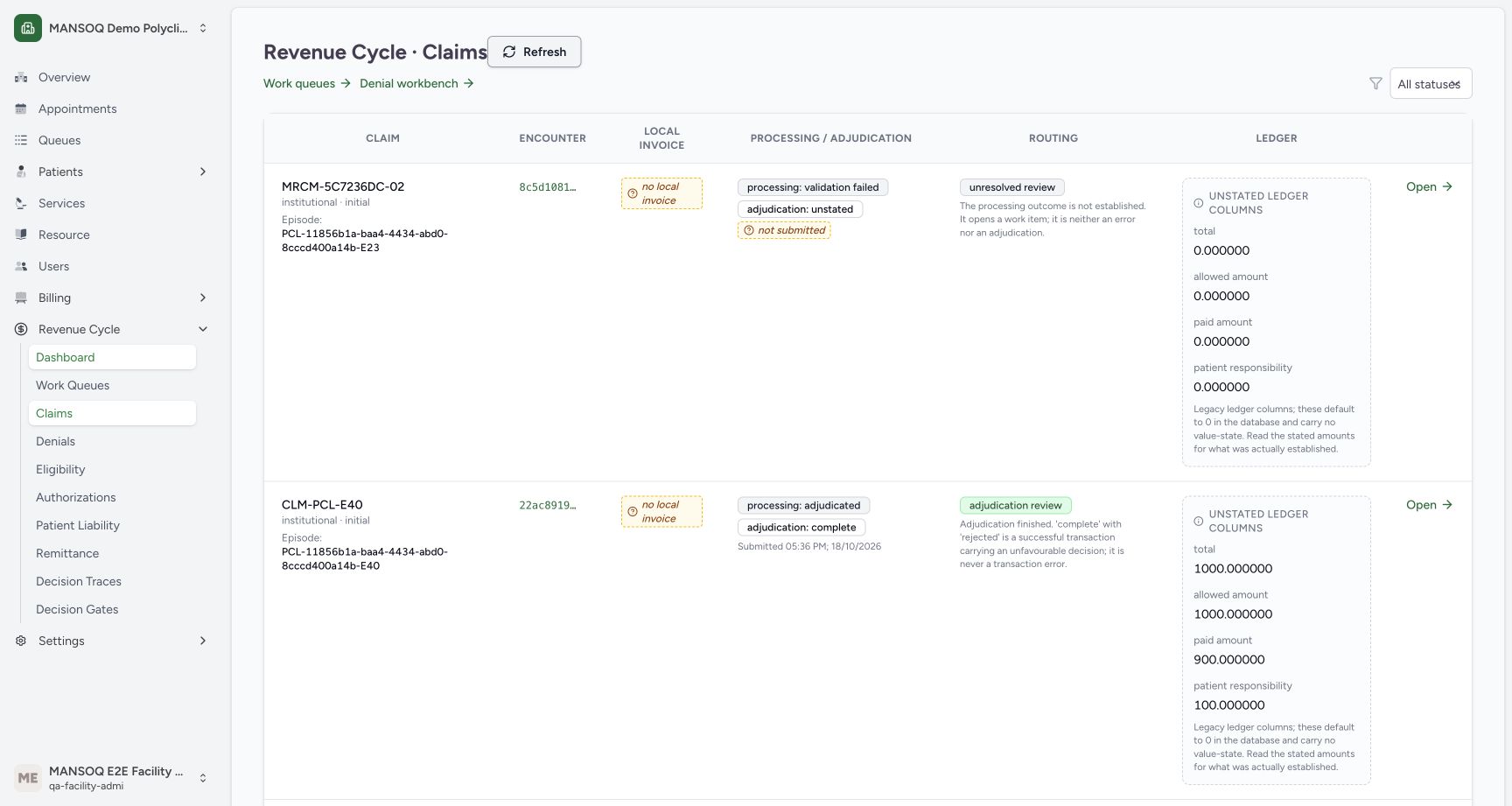Click the Appointments calendar icon
Viewport: 1512px width, 806px height.
[x=21, y=109]
